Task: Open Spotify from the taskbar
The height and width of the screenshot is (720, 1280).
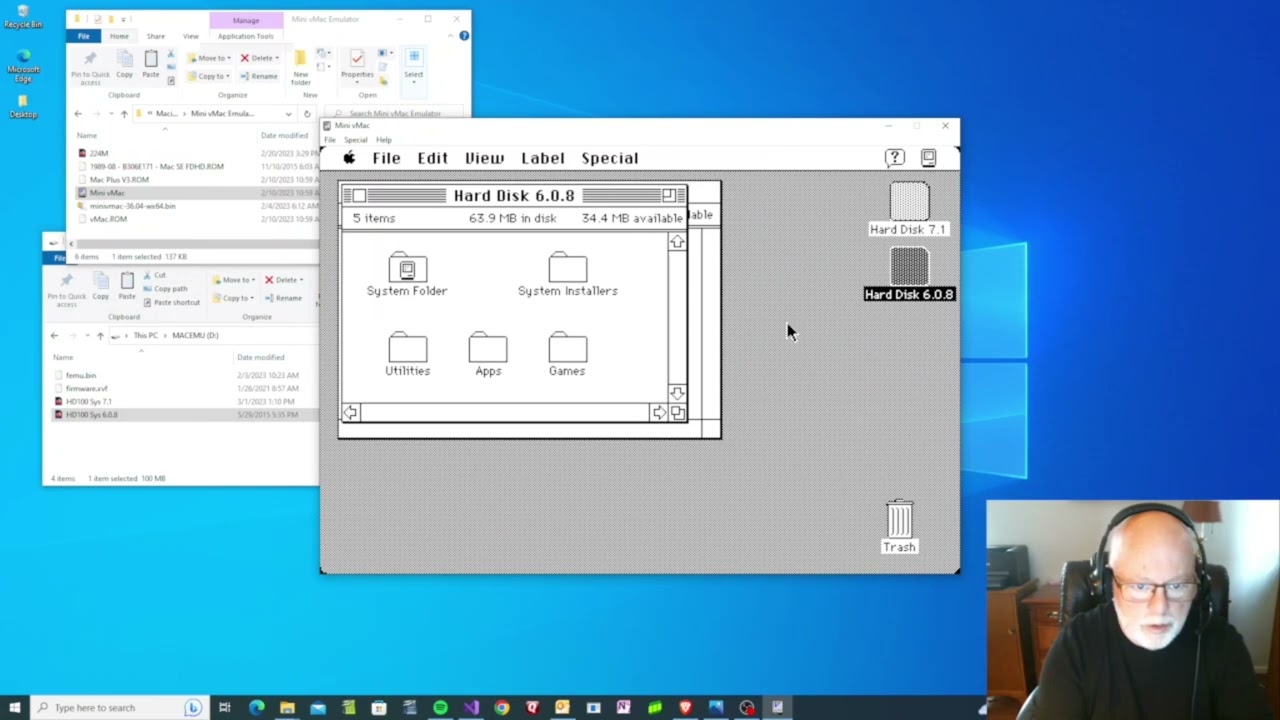Action: (440, 707)
